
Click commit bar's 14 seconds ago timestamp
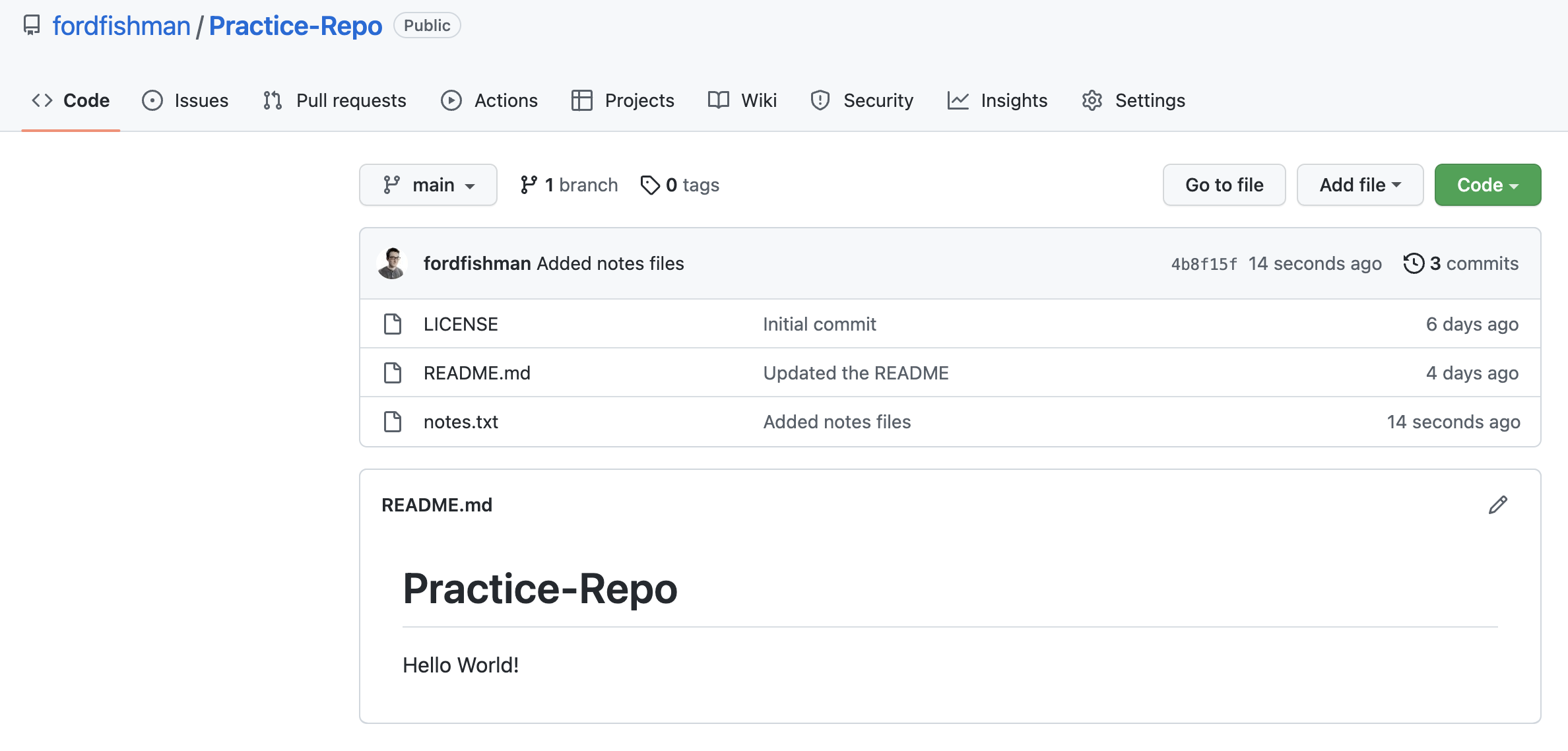[x=1315, y=263]
